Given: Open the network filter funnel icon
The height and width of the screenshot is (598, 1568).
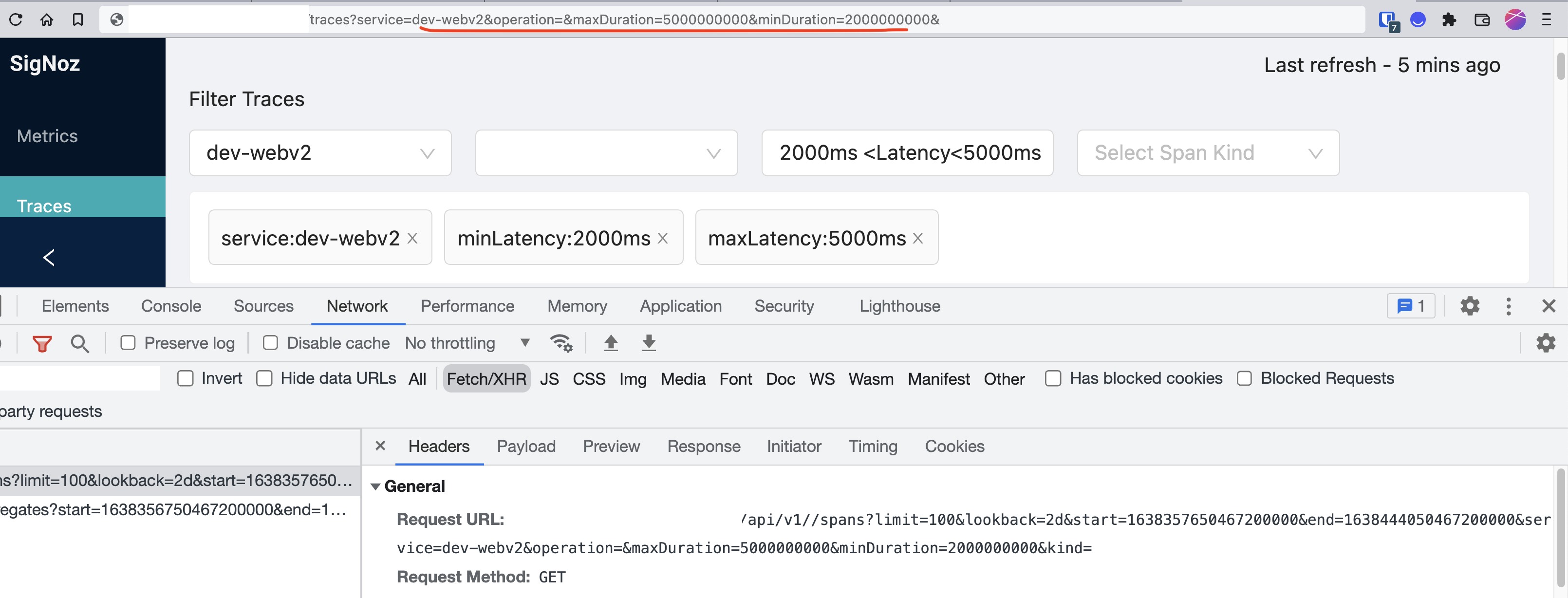Looking at the screenshot, I should (x=41, y=343).
